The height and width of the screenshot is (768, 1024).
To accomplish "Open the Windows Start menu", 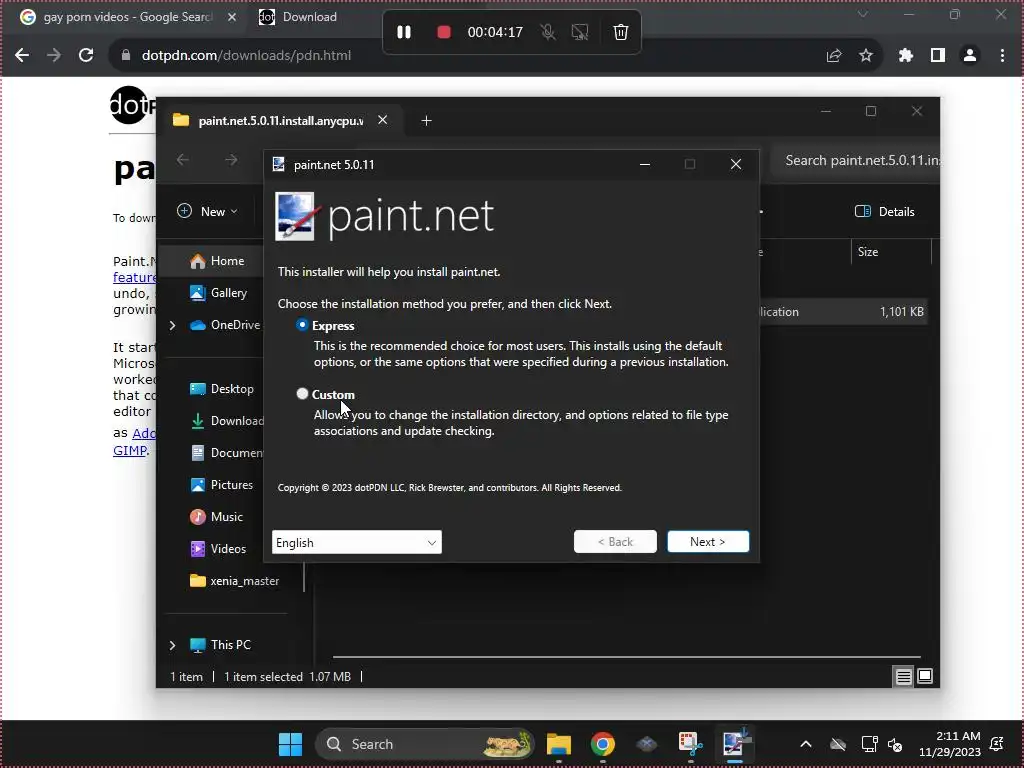I will (291, 744).
